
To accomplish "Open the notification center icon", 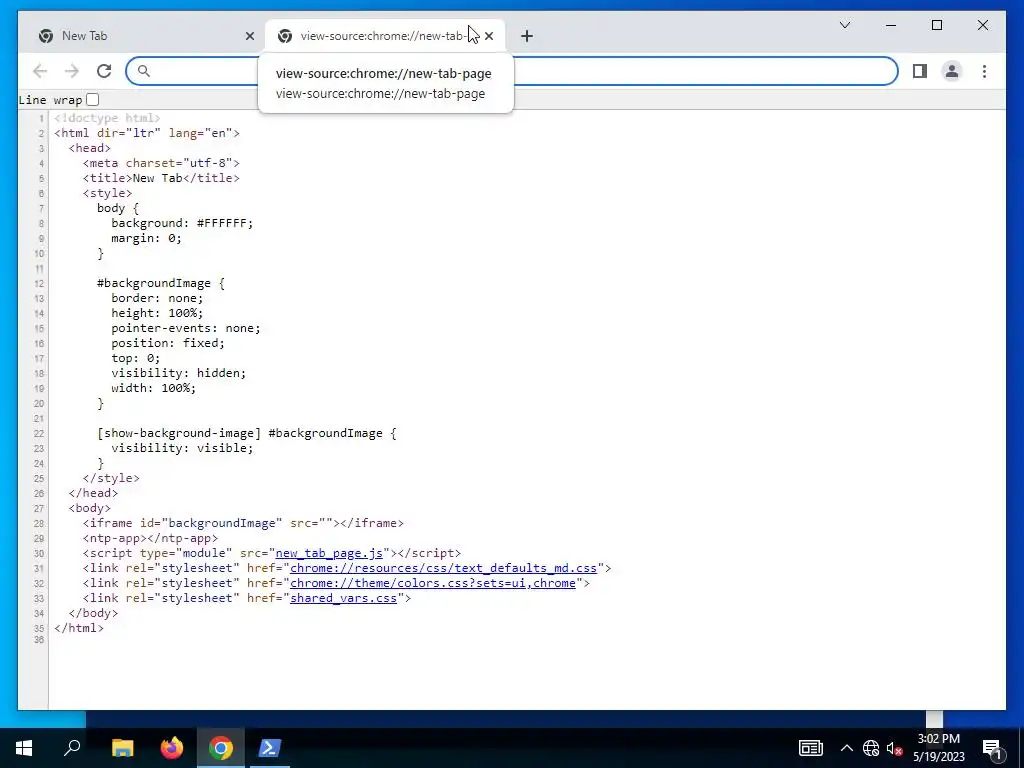I will (992, 748).
